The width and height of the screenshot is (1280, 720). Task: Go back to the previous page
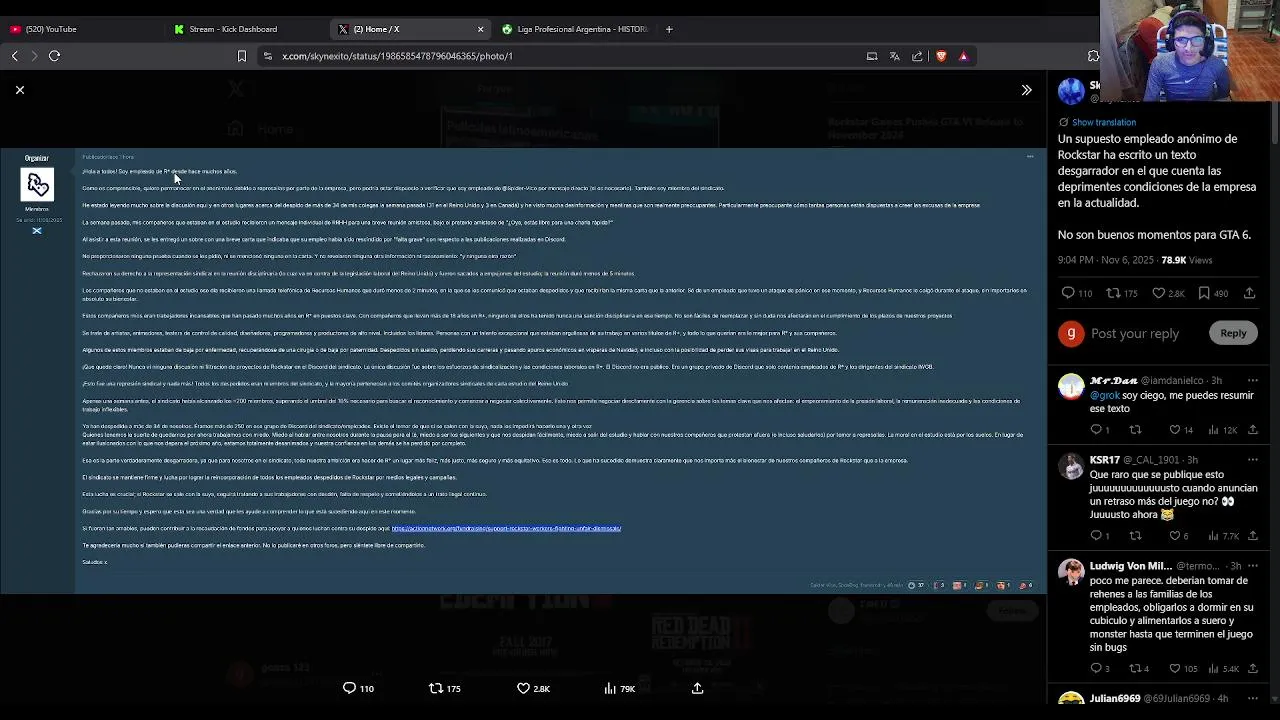click(x=14, y=56)
